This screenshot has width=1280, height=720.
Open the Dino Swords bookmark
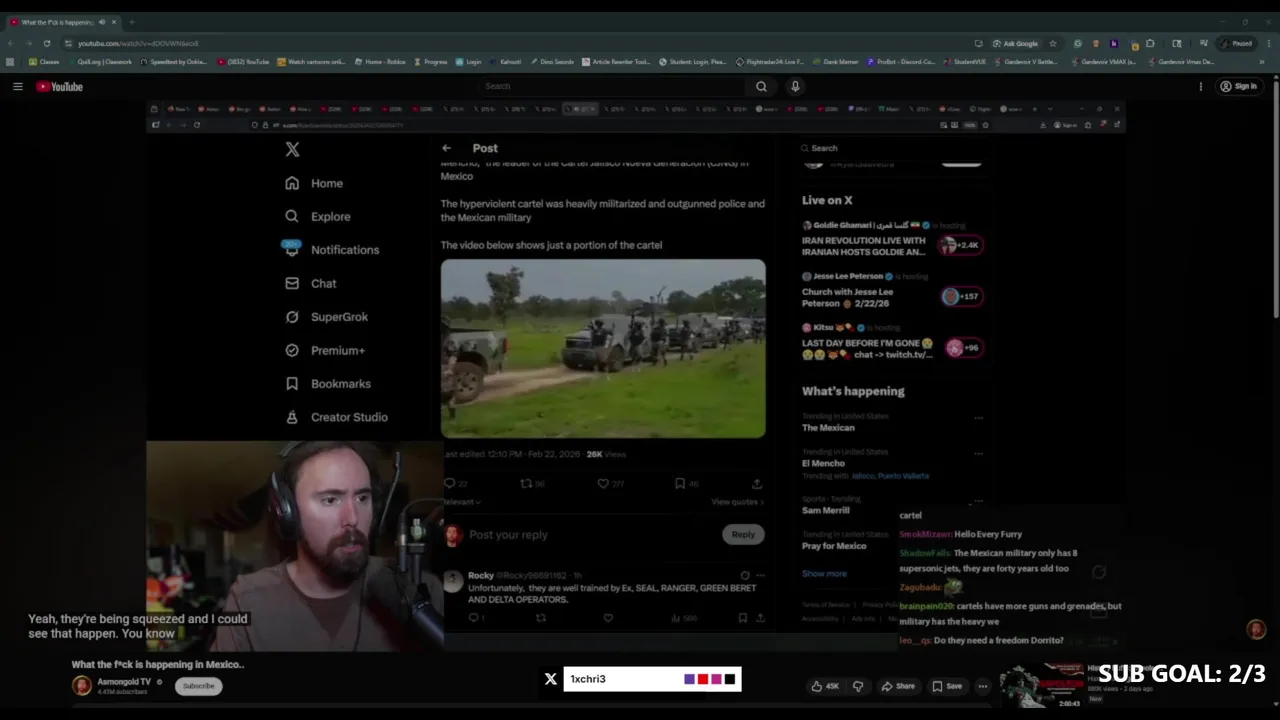[552, 62]
